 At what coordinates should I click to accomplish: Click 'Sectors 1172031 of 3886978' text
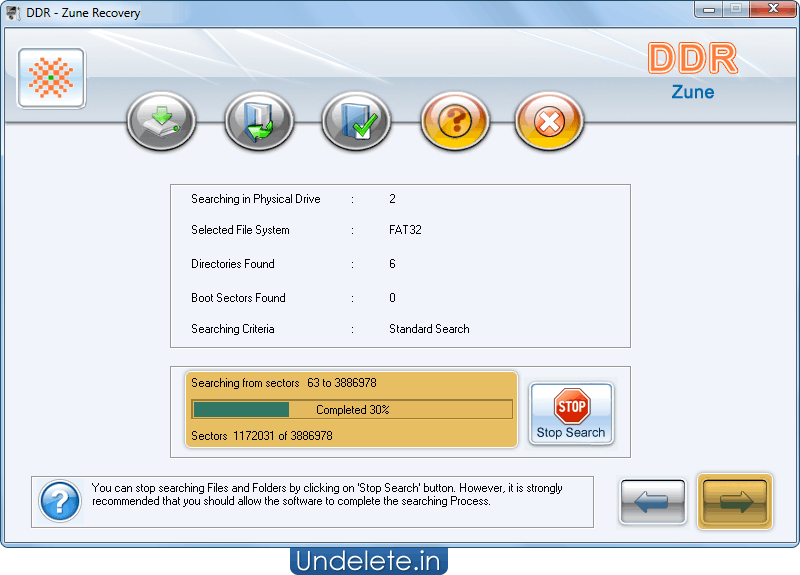(262, 436)
